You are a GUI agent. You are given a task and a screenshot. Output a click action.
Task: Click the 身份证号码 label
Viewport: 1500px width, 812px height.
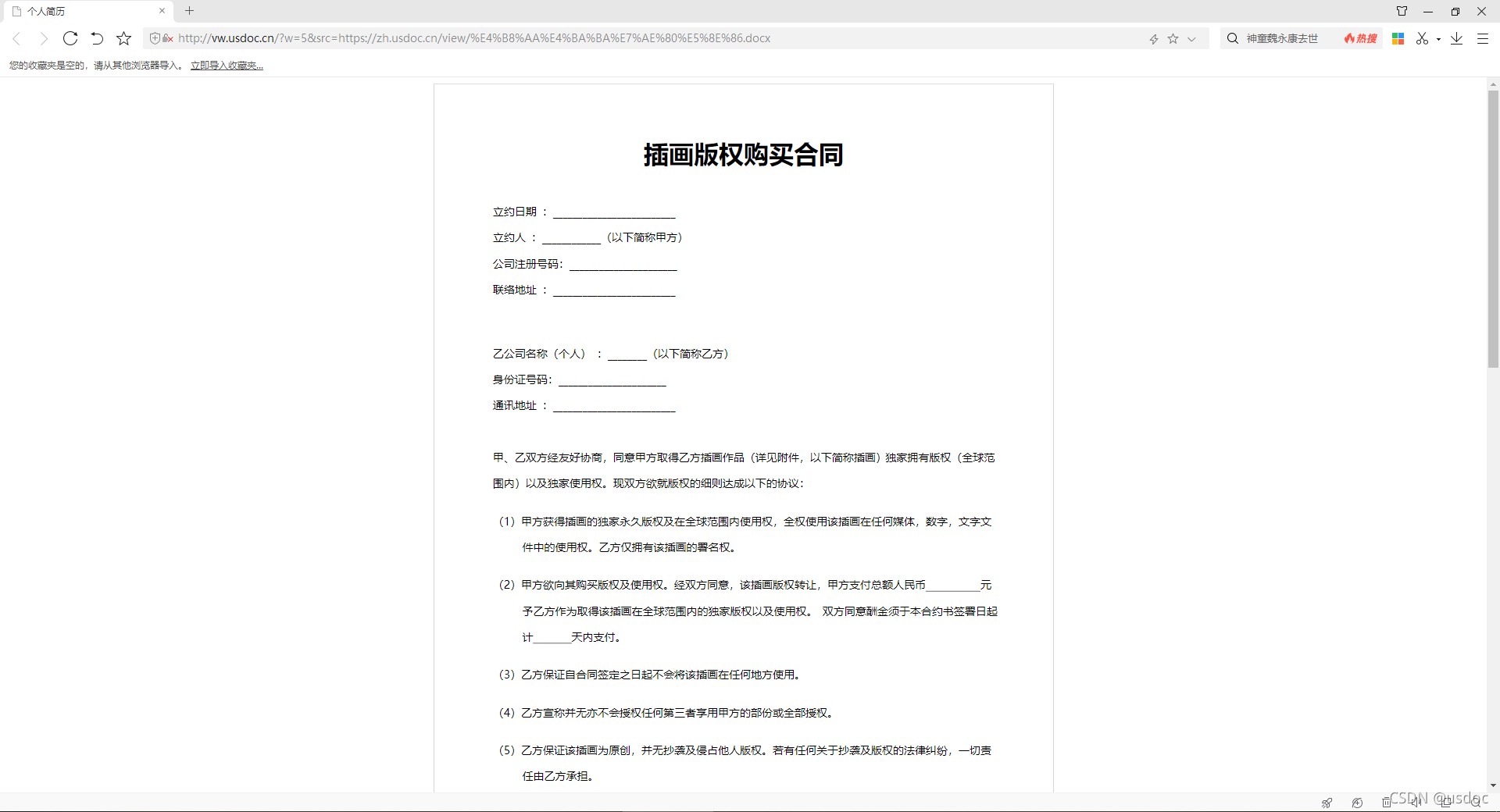522,379
